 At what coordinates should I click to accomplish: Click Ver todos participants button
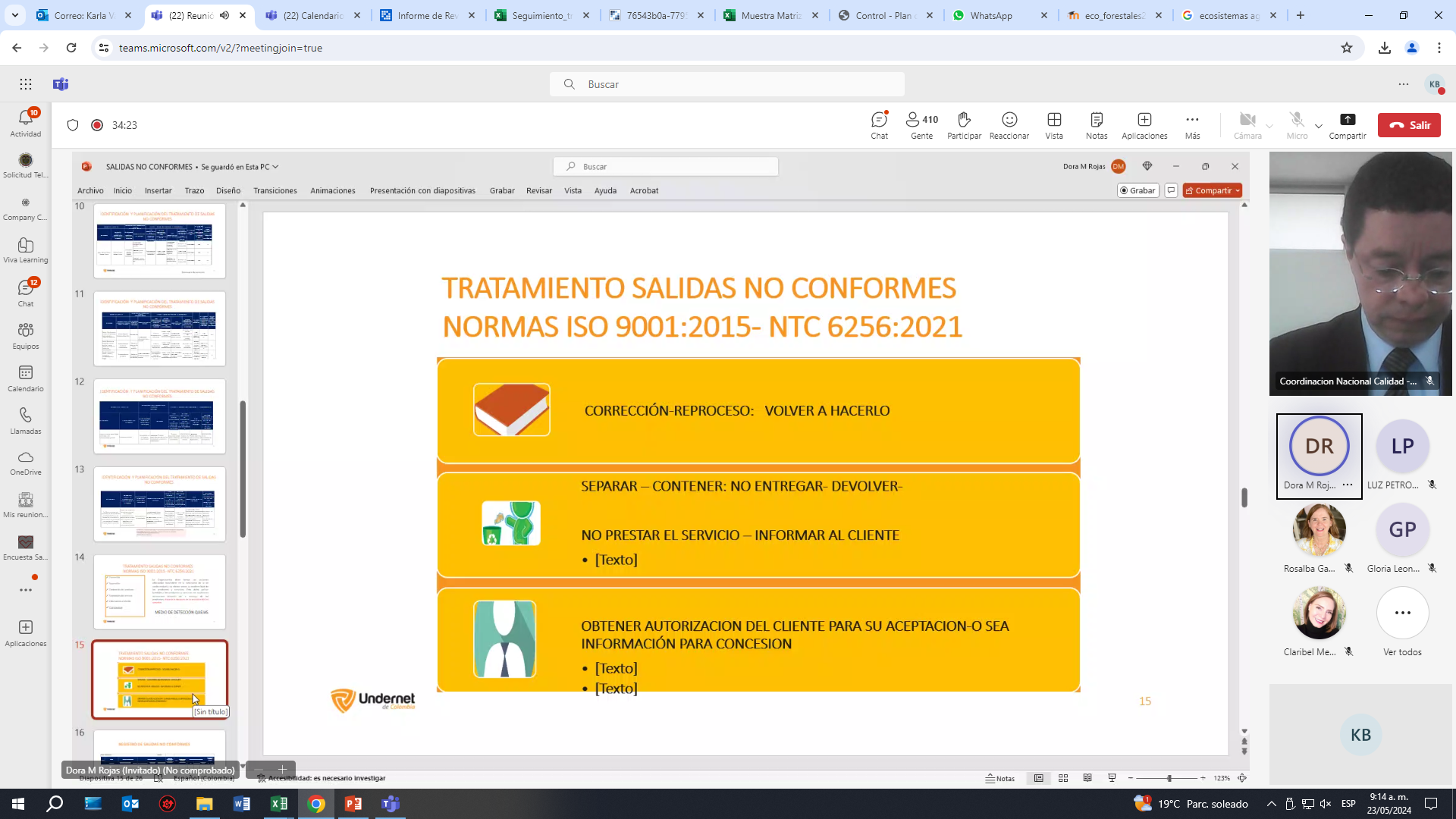click(x=1402, y=622)
